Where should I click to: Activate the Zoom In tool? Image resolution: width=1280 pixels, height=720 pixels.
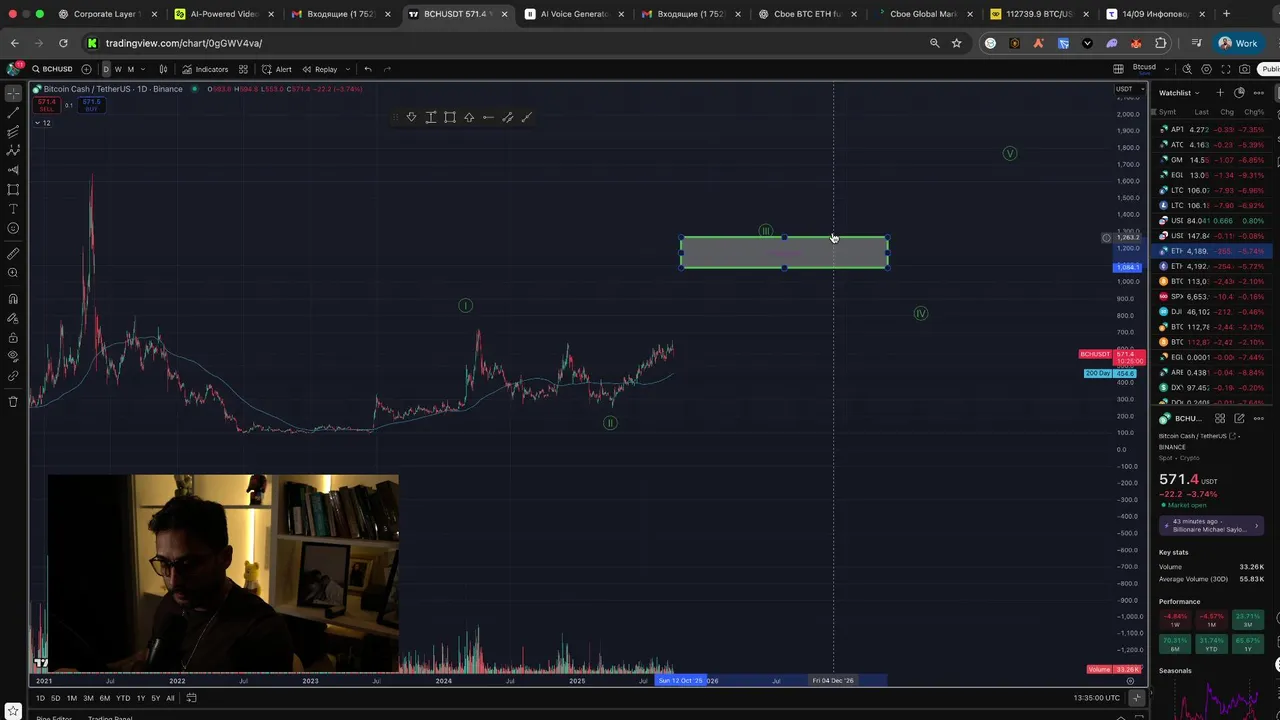pyautogui.click(x=13, y=273)
